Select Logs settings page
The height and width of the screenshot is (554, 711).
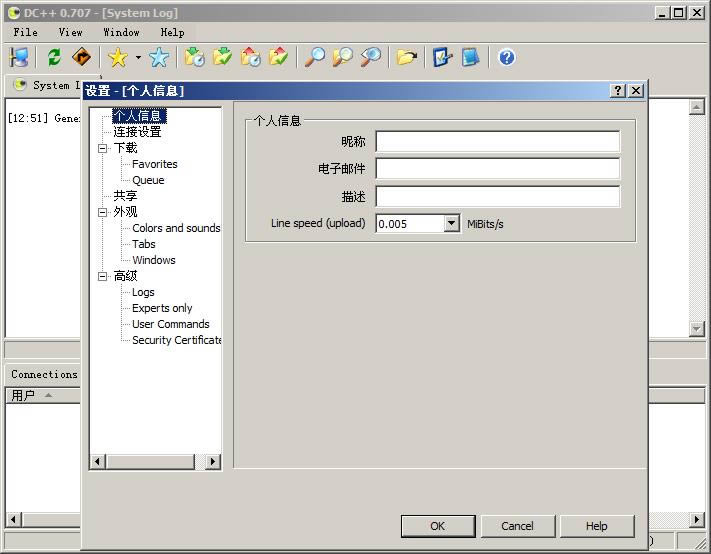click(143, 292)
